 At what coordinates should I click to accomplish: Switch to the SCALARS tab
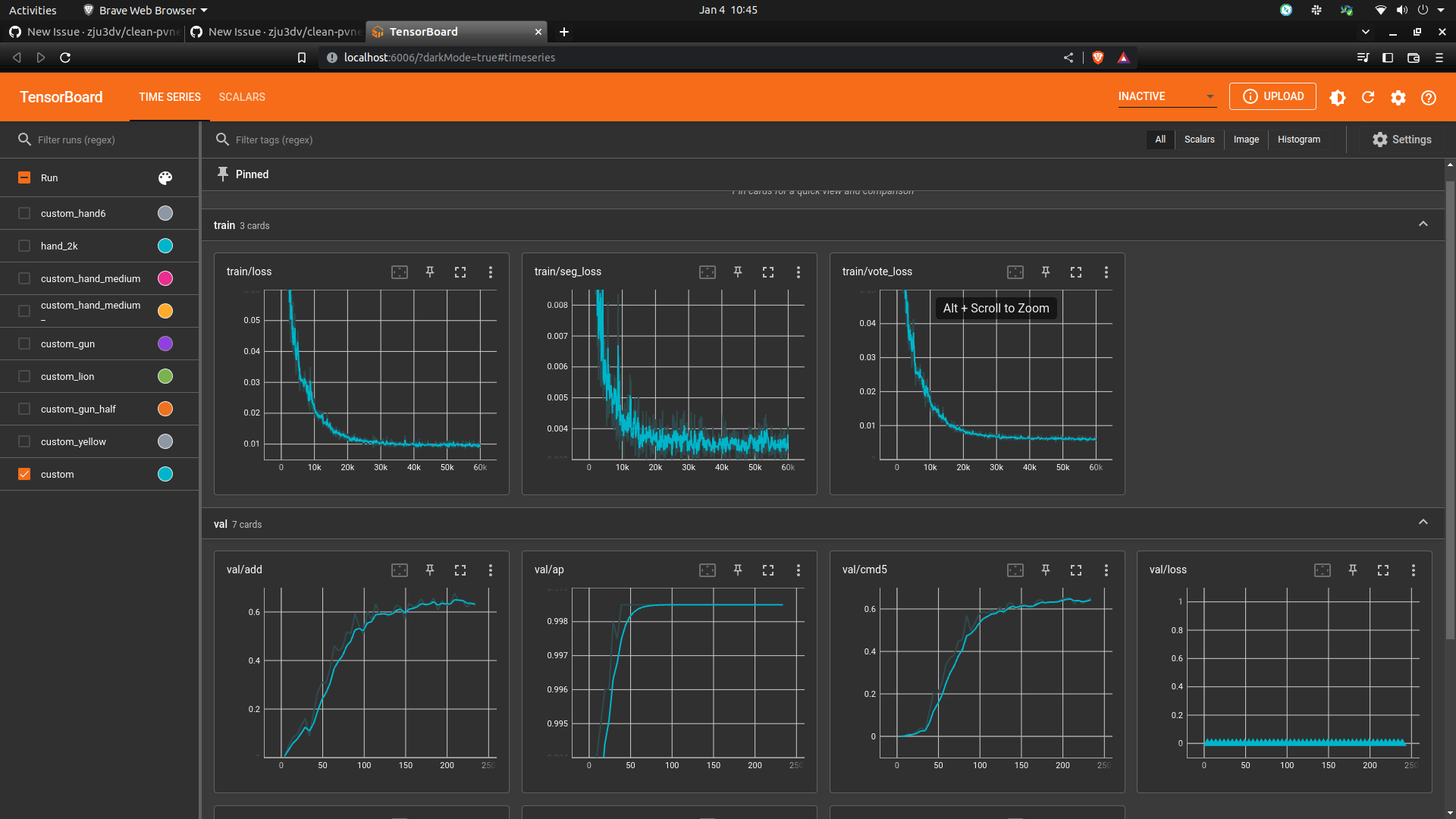click(x=242, y=97)
